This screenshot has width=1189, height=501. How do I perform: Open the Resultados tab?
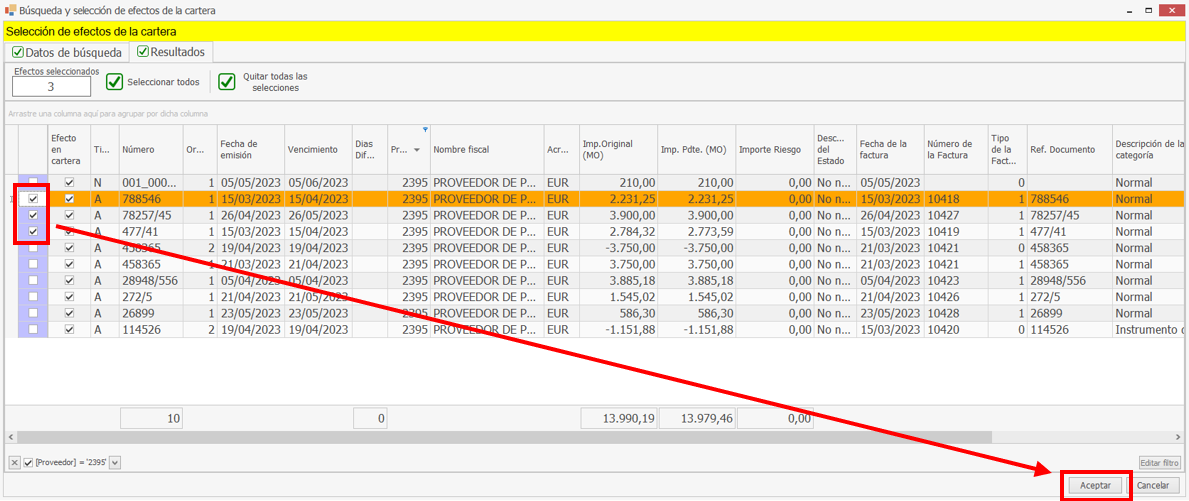click(x=171, y=52)
